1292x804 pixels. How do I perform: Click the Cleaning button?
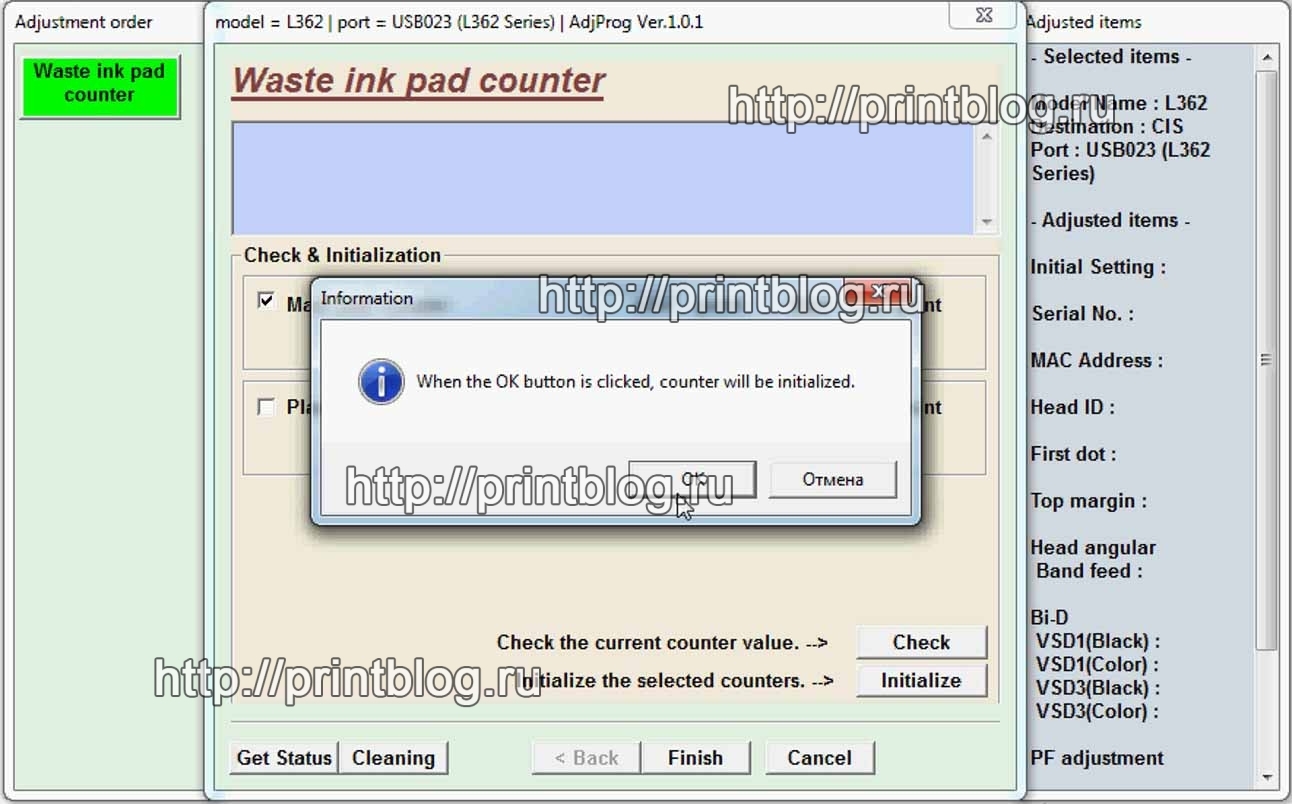point(393,758)
